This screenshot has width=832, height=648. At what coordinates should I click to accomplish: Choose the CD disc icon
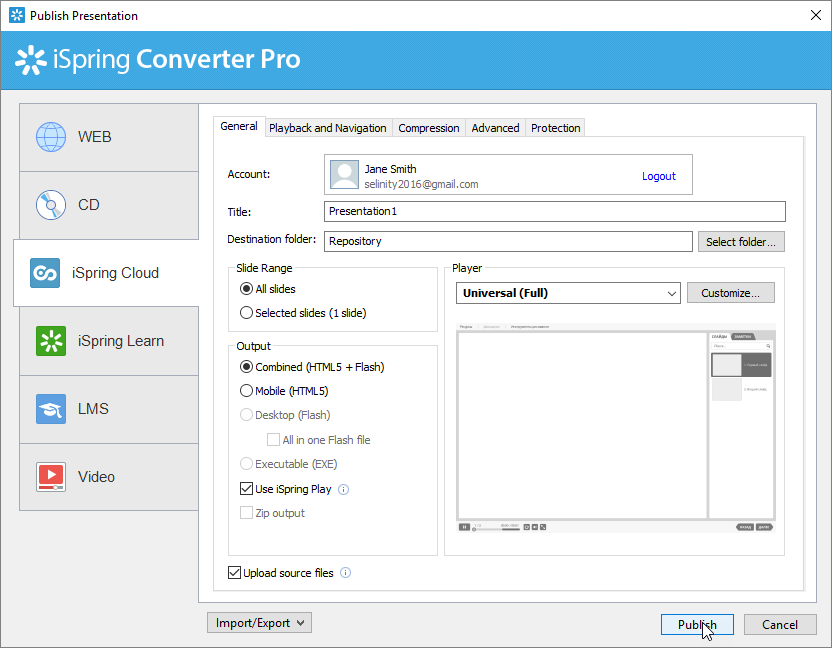[x=51, y=205]
